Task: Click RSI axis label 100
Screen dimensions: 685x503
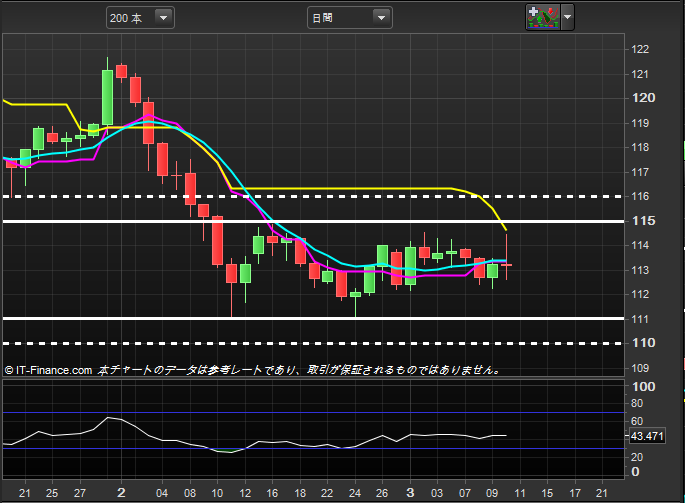Action: pos(643,386)
